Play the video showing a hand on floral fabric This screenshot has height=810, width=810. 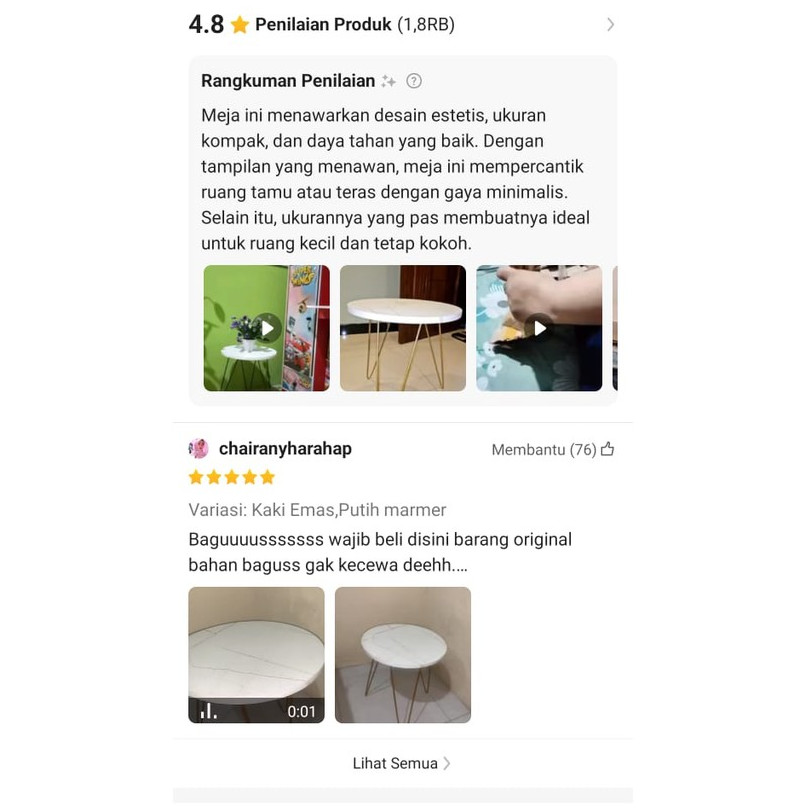point(539,328)
